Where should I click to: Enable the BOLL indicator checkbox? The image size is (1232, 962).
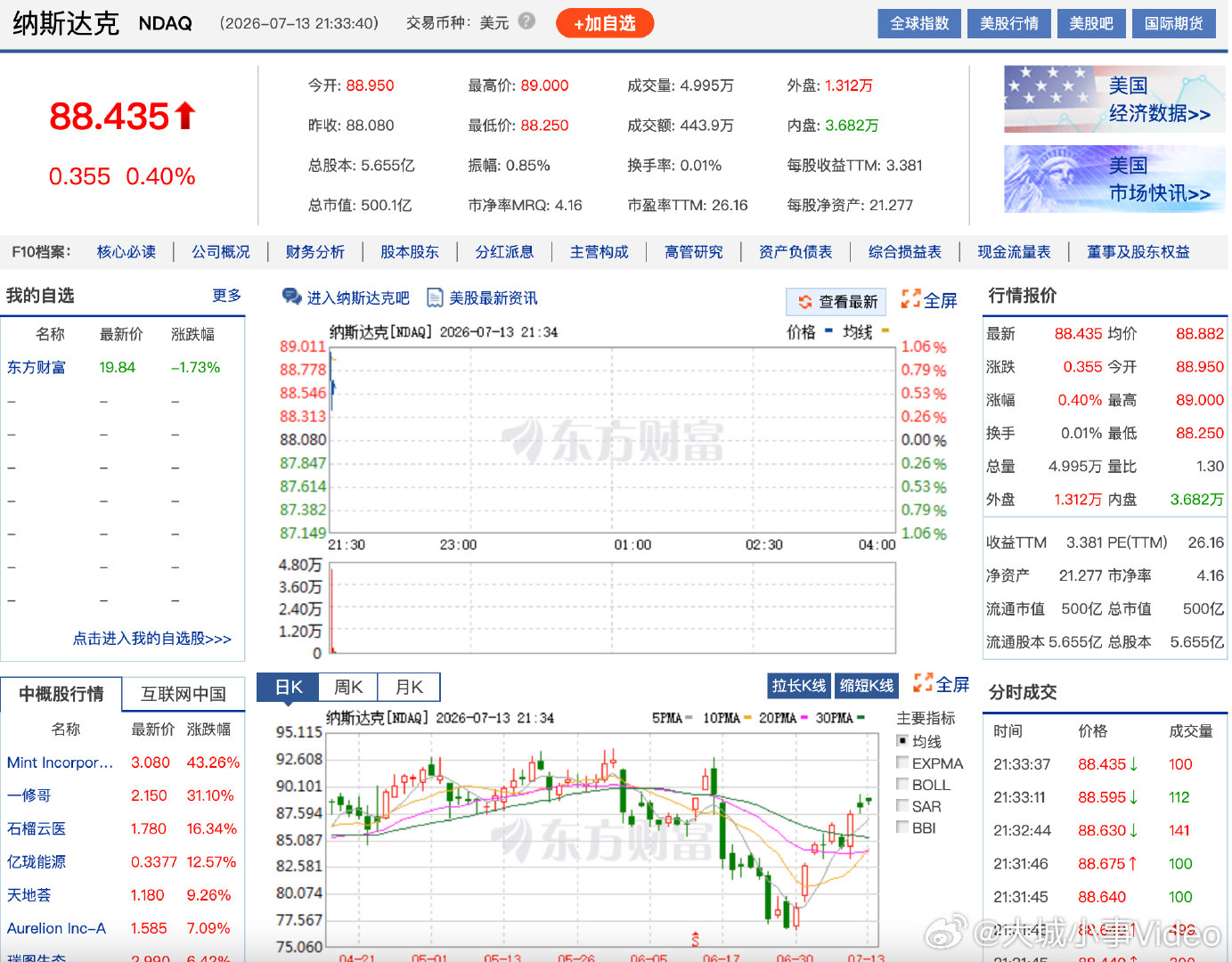[x=902, y=784]
